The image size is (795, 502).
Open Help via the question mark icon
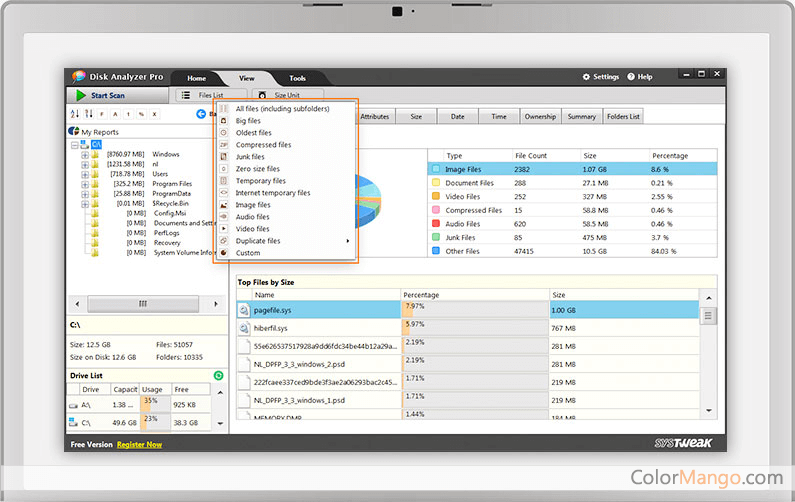pyautogui.click(x=630, y=77)
